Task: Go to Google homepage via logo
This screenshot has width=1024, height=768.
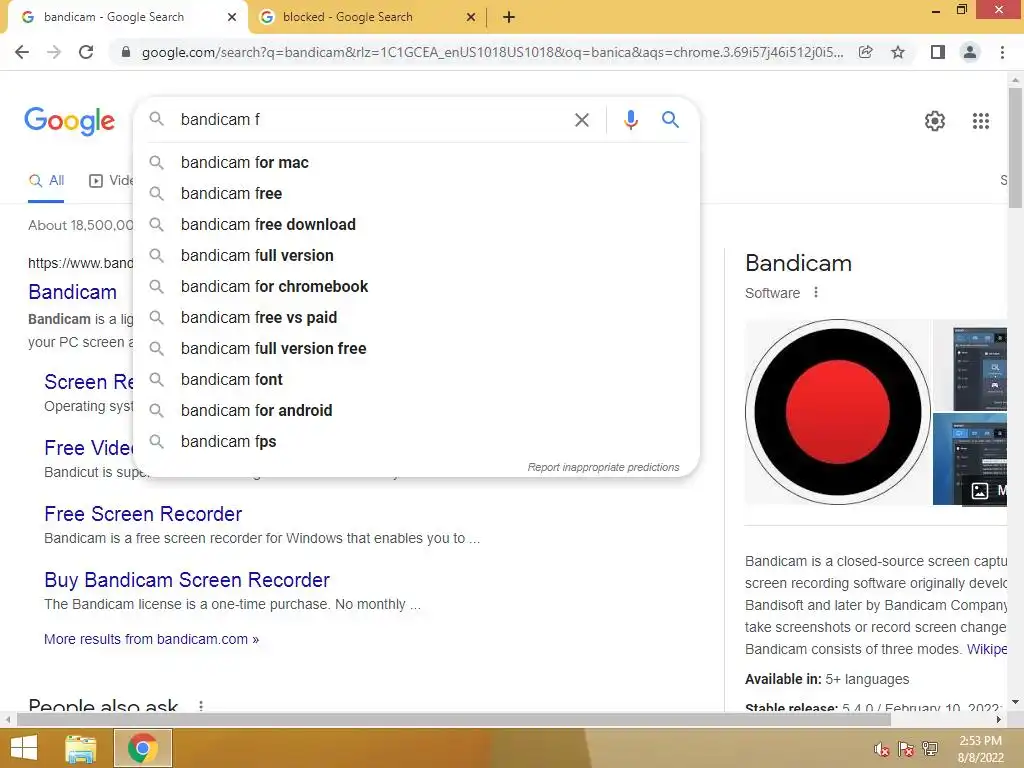Action: pyautogui.click(x=70, y=121)
